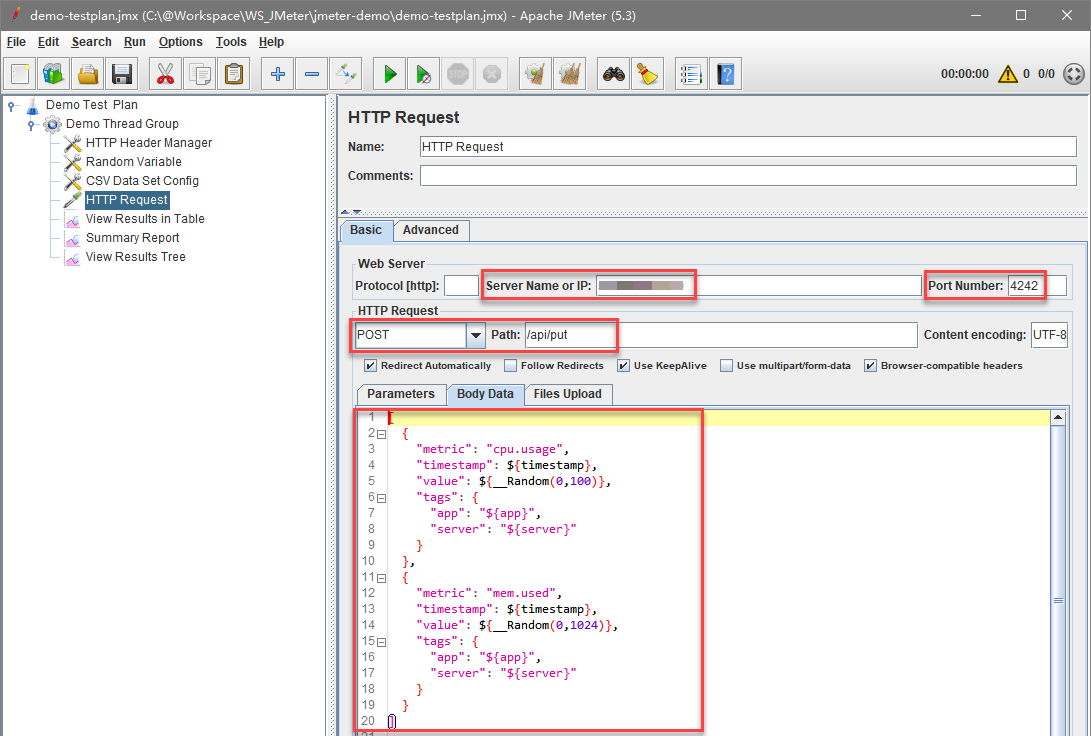The height and width of the screenshot is (736, 1091).
Task: Click the Toggle enable/disable icon
Action: click(x=346, y=74)
